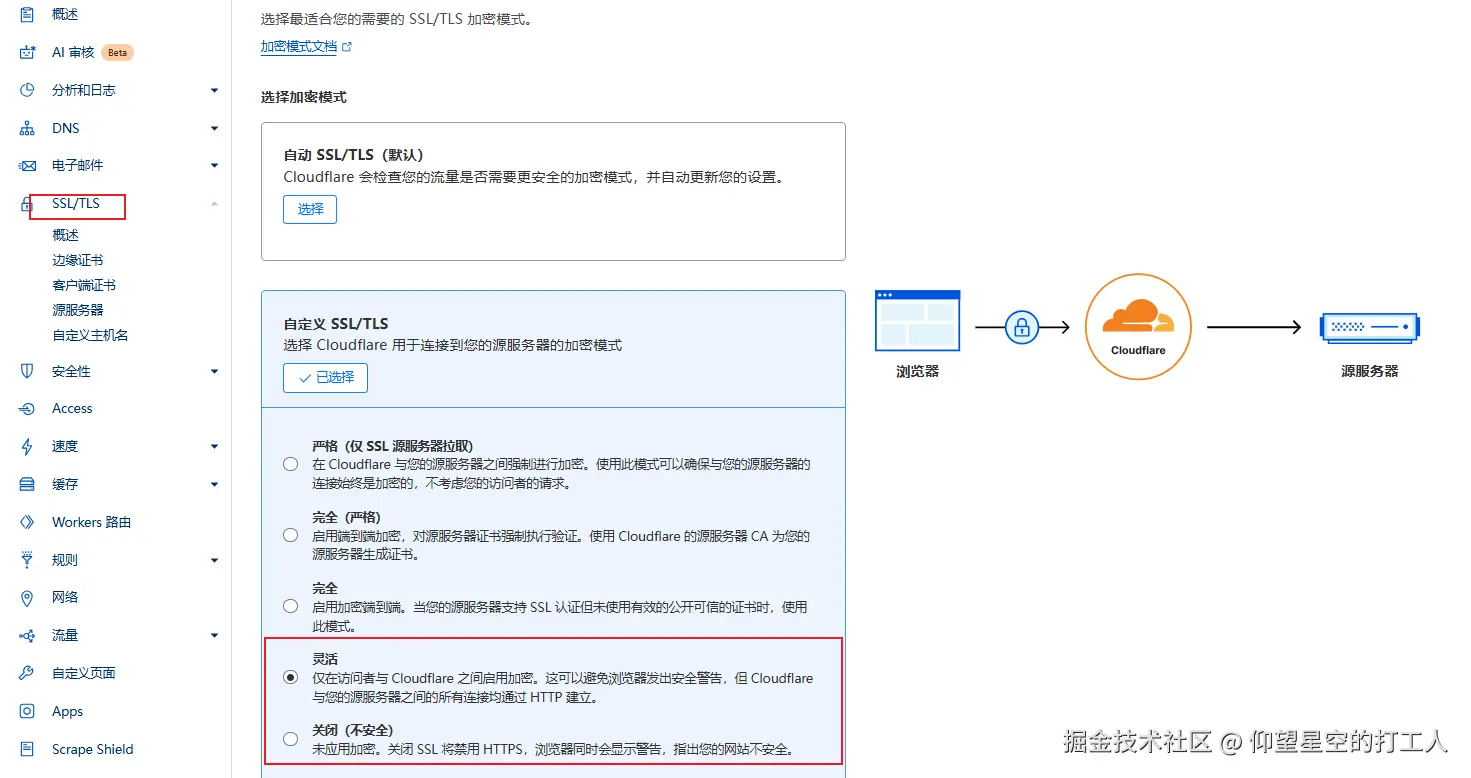Open the 客户端证书 submenu item
1471x778 pixels.
(x=84, y=285)
